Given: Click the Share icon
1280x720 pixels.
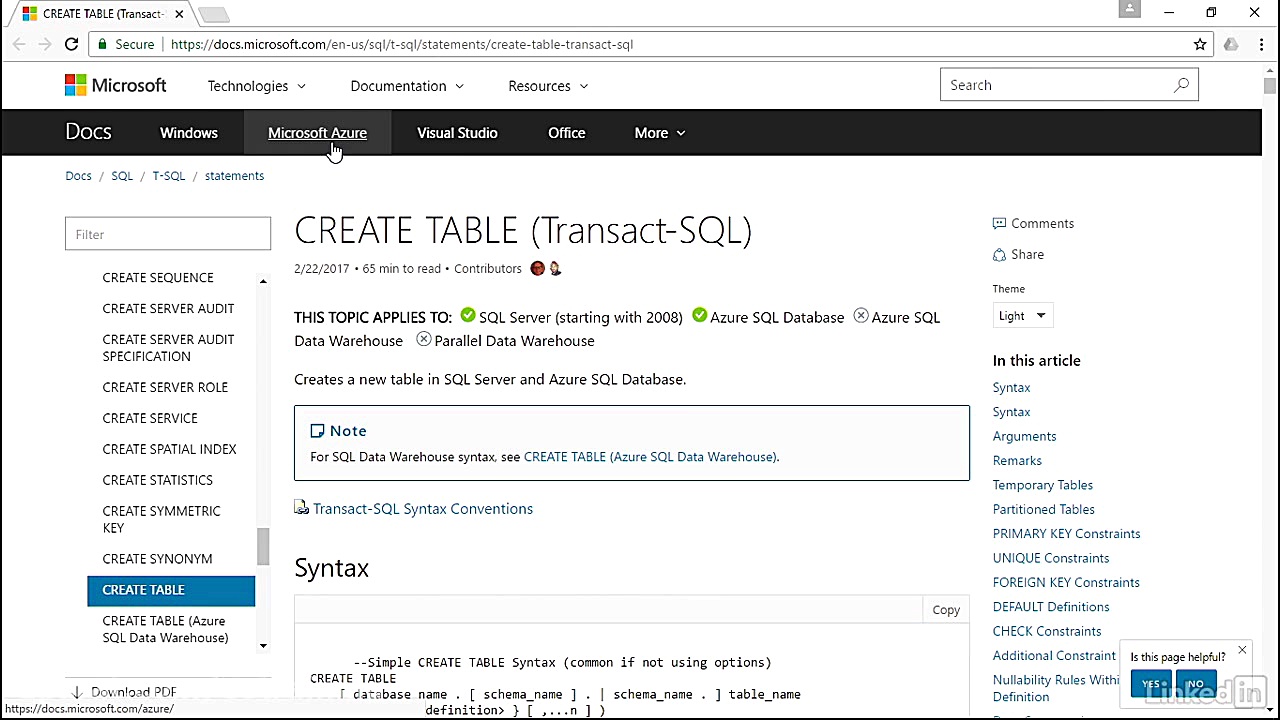Looking at the screenshot, I should tap(999, 254).
